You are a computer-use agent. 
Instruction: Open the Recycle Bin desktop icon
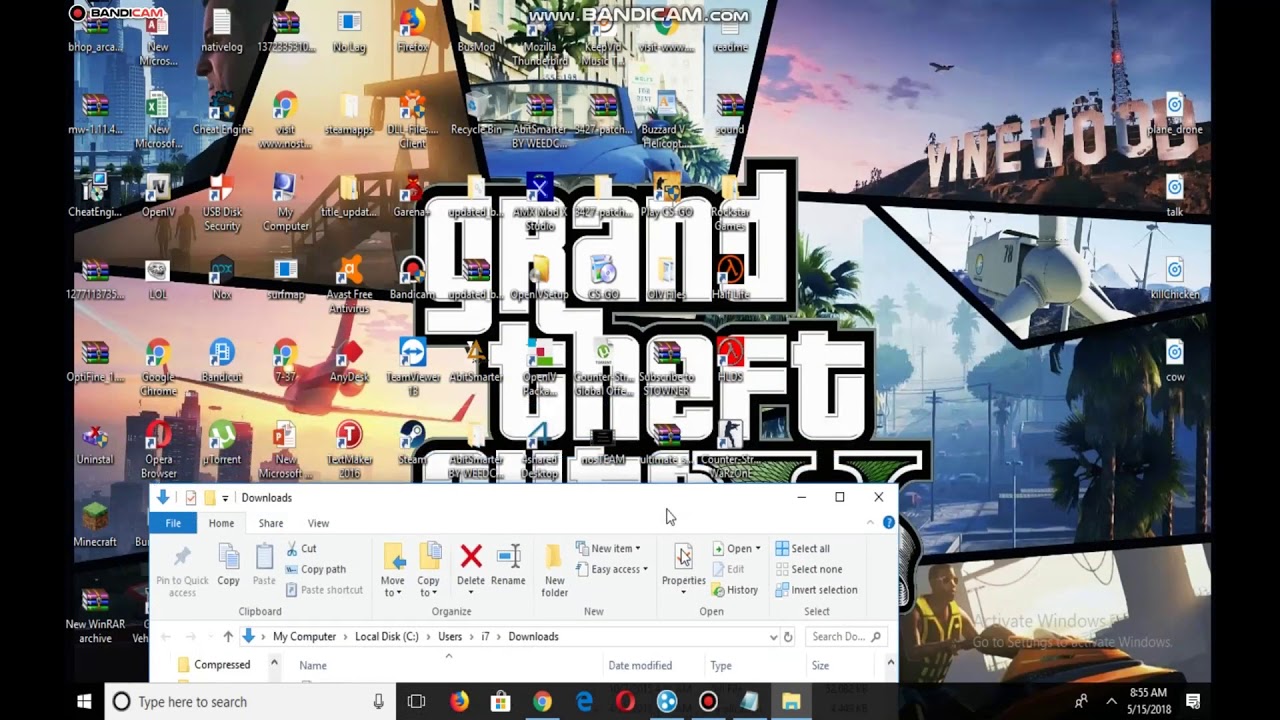coord(476,114)
